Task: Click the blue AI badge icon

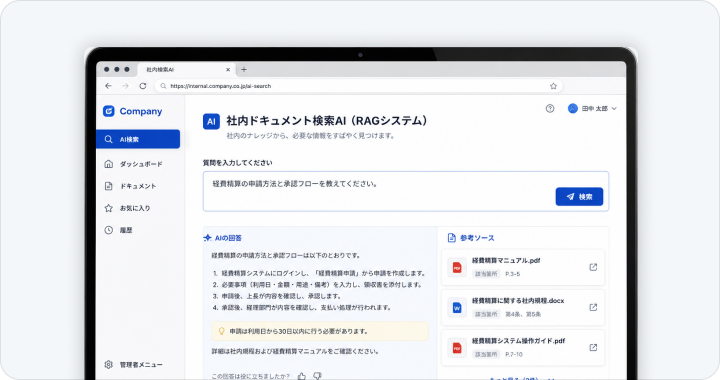Action: [211, 122]
